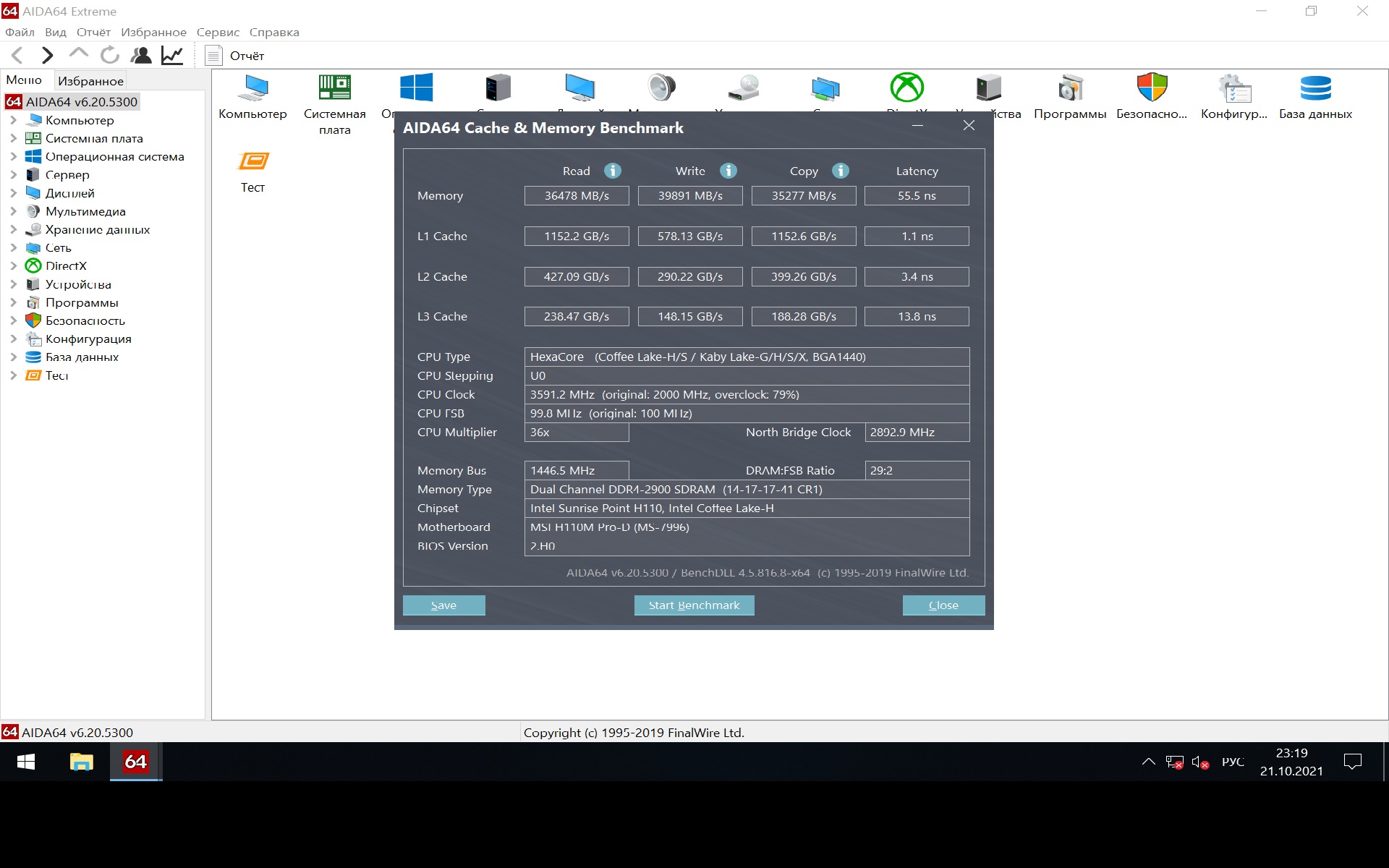The width and height of the screenshot is (1389, 868).
Task: Click the Write info icon
Action: (728, 171)
